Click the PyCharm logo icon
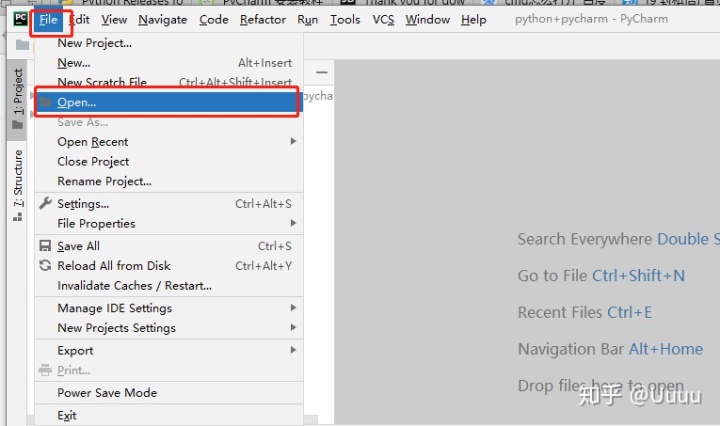Image resolution: width=720 pixels, height=426 pixels. [20, 19]
